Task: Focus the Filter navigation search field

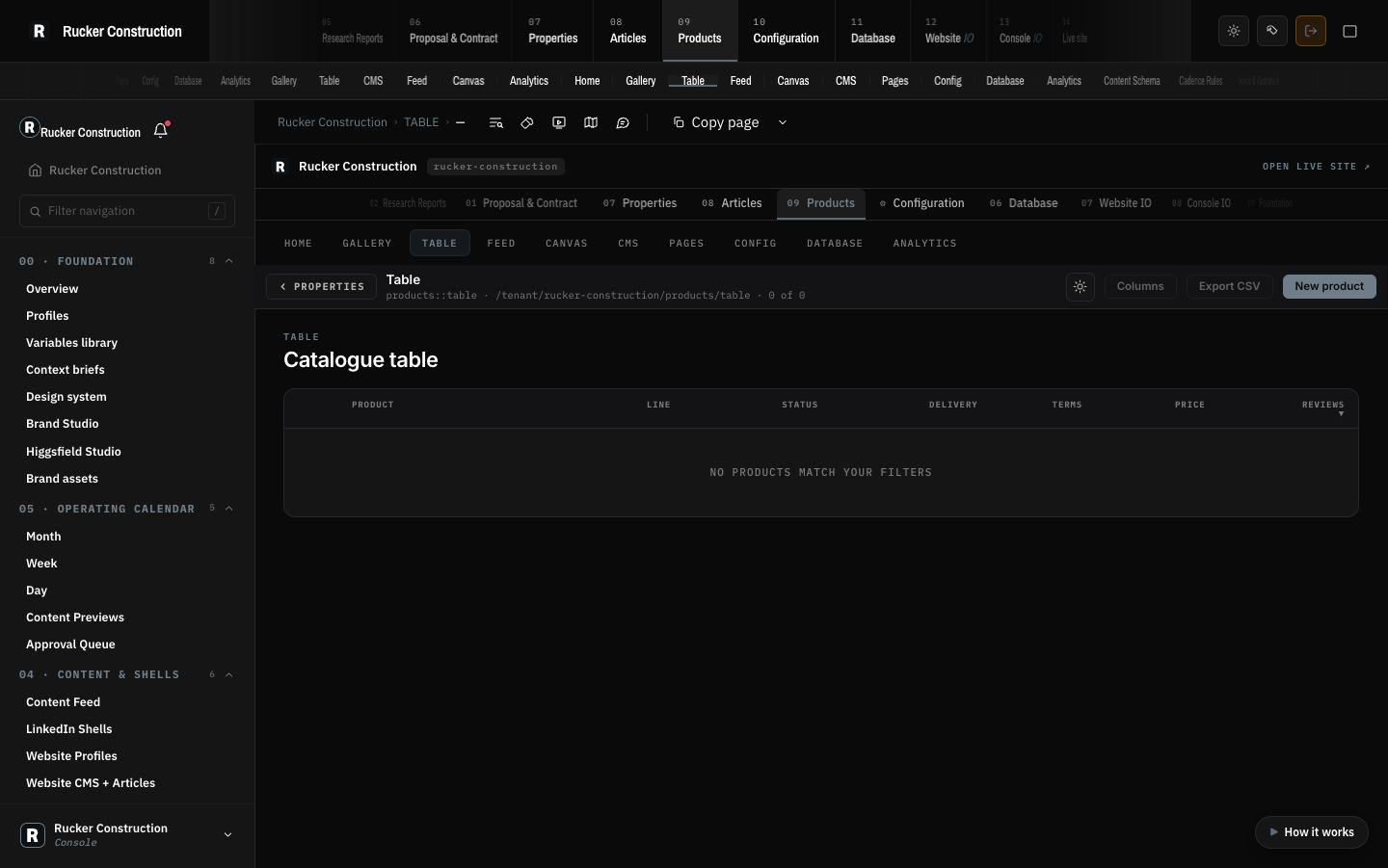Action: click(x=127, y=211)
